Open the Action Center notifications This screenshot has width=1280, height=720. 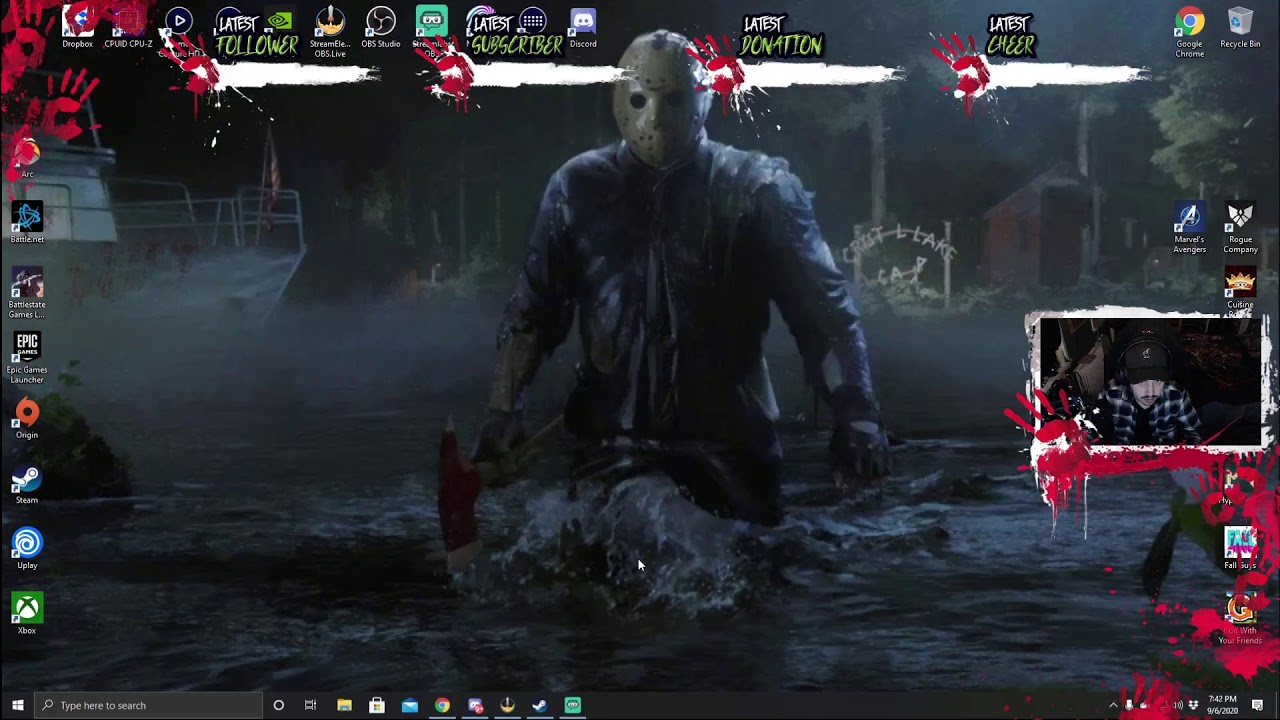coord(1257,705)
